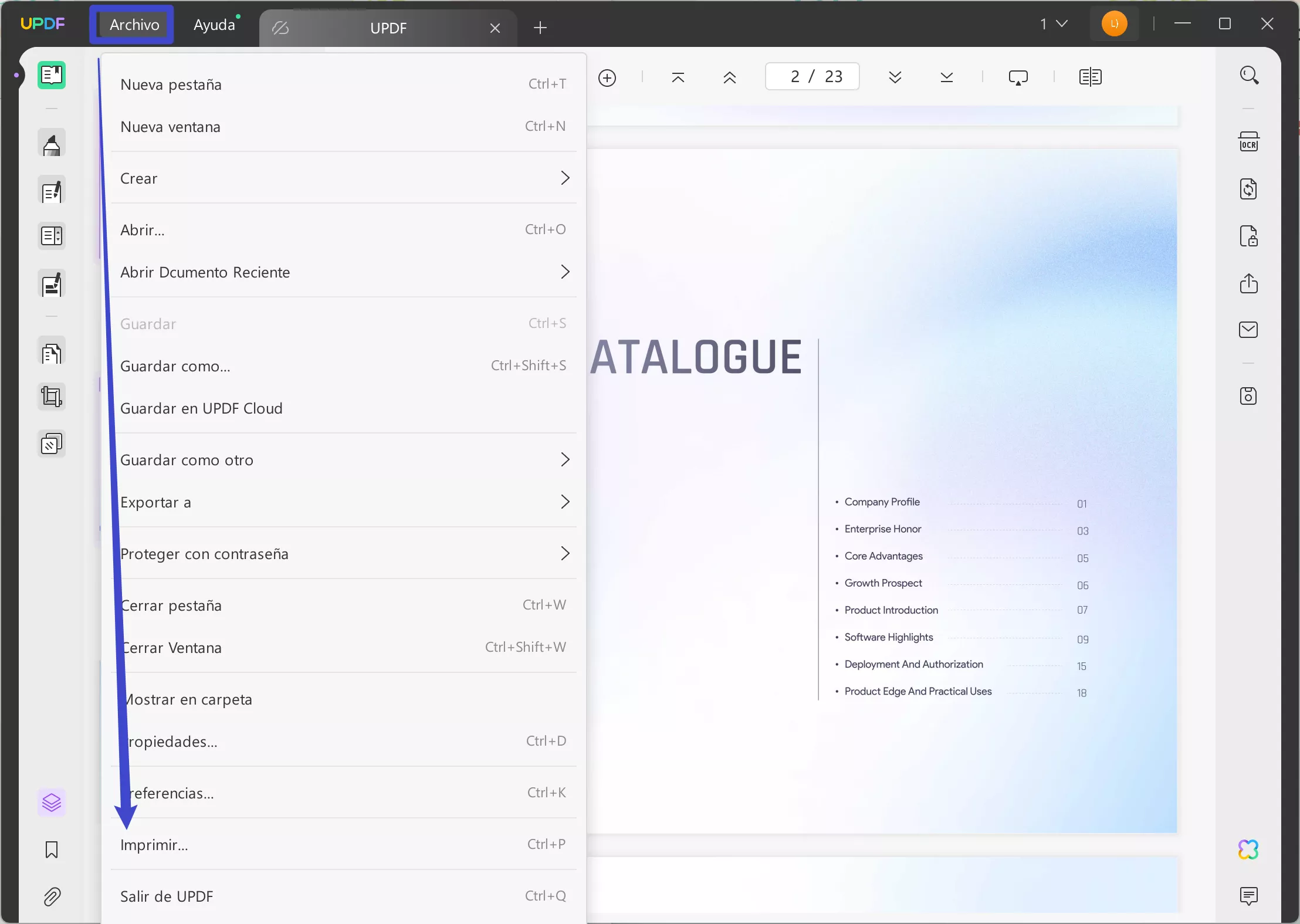Click the UPDF logo
The height and width of the screenshot is (924, 1300).
tap(42, 24)
